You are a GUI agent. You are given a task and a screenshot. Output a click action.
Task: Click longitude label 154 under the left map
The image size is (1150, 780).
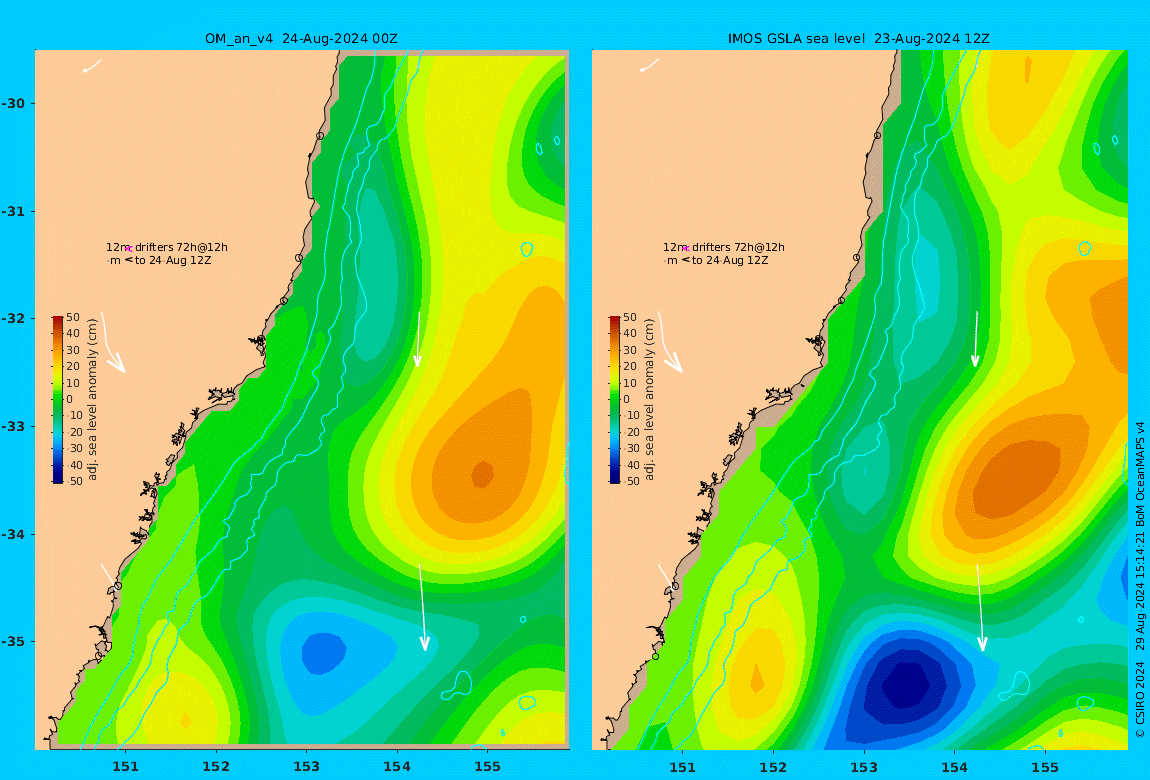pyautogui.click(x=397, y=767)
